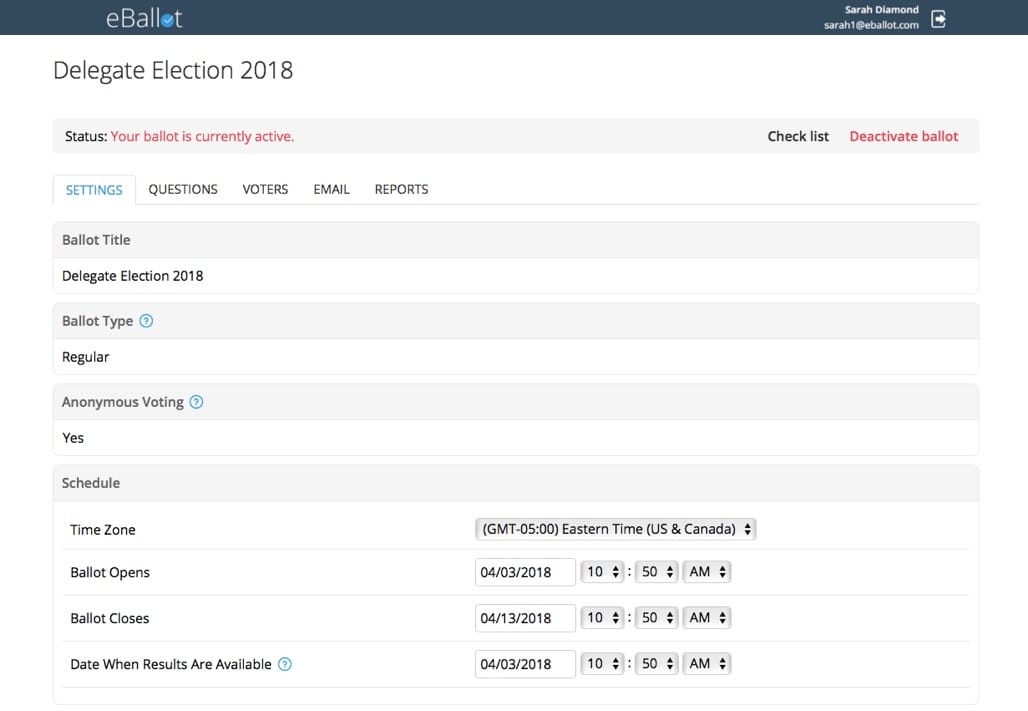The image size is (1028, 711).
Task: Open the REPORTS tab
Action: coord(400,189)
